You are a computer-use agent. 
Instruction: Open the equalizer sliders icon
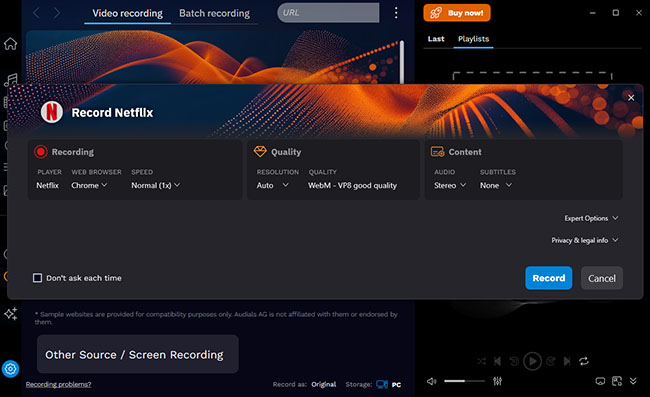(x=497, y=381)
